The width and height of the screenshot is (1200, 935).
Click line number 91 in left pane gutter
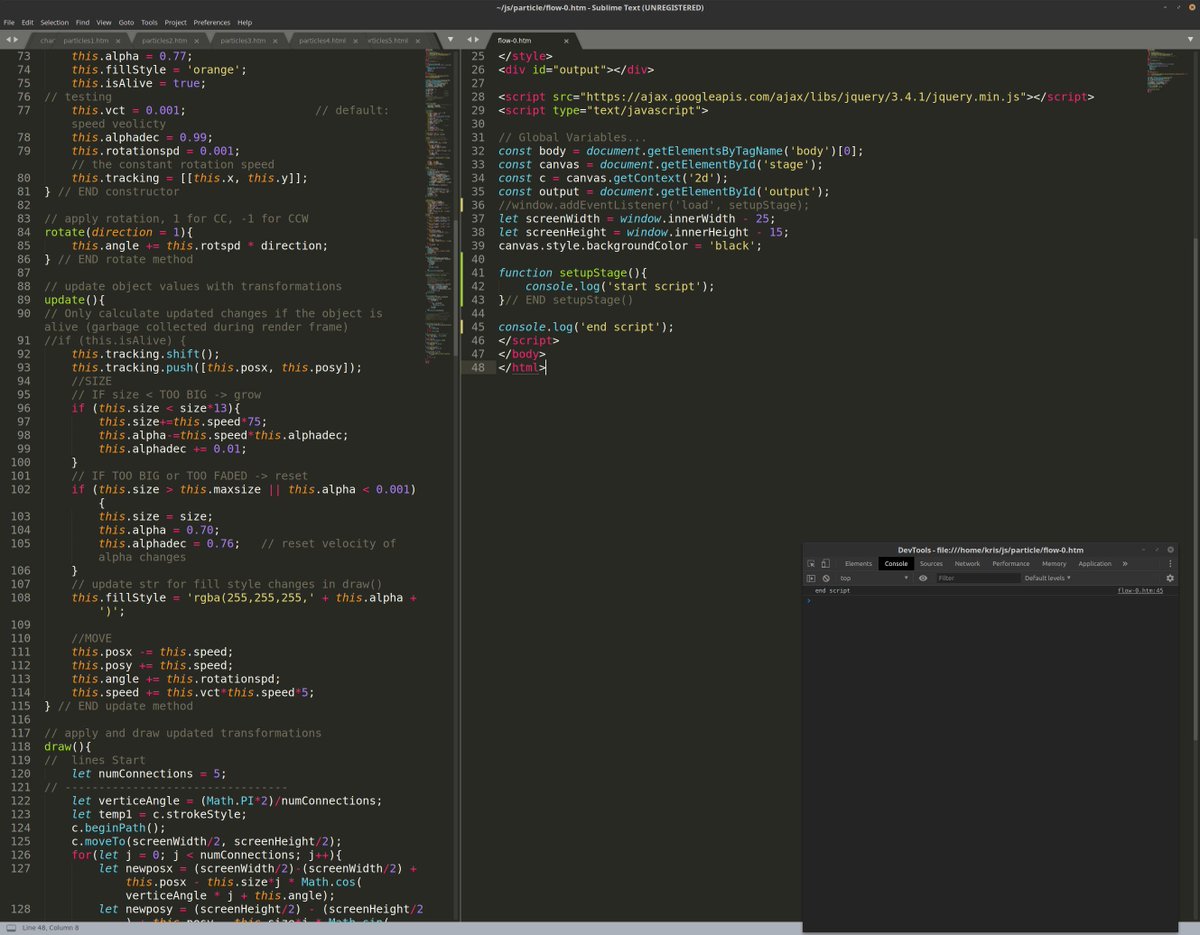click(24, 340)
